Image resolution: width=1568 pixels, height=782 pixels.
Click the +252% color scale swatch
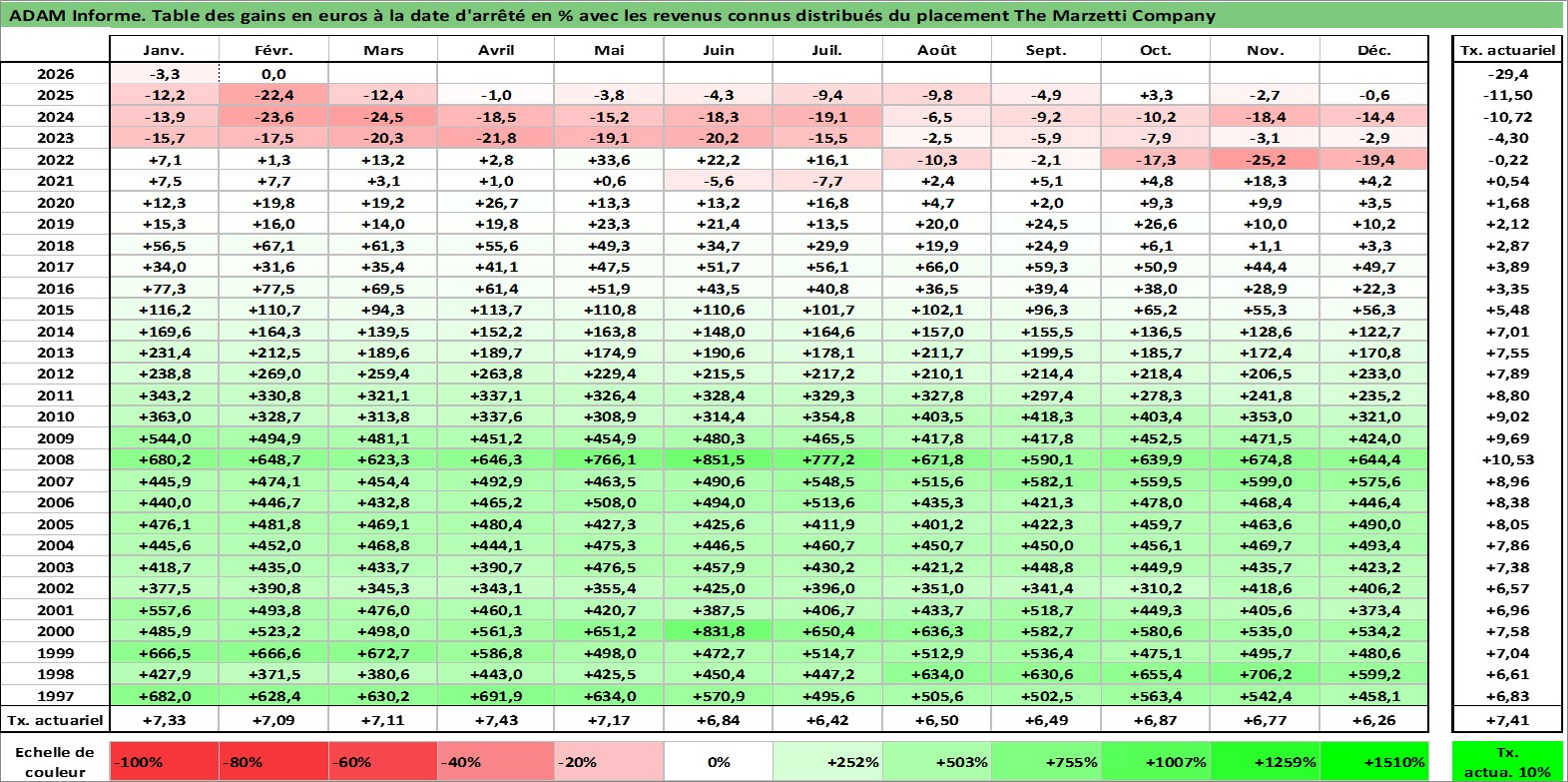(827, 761)
